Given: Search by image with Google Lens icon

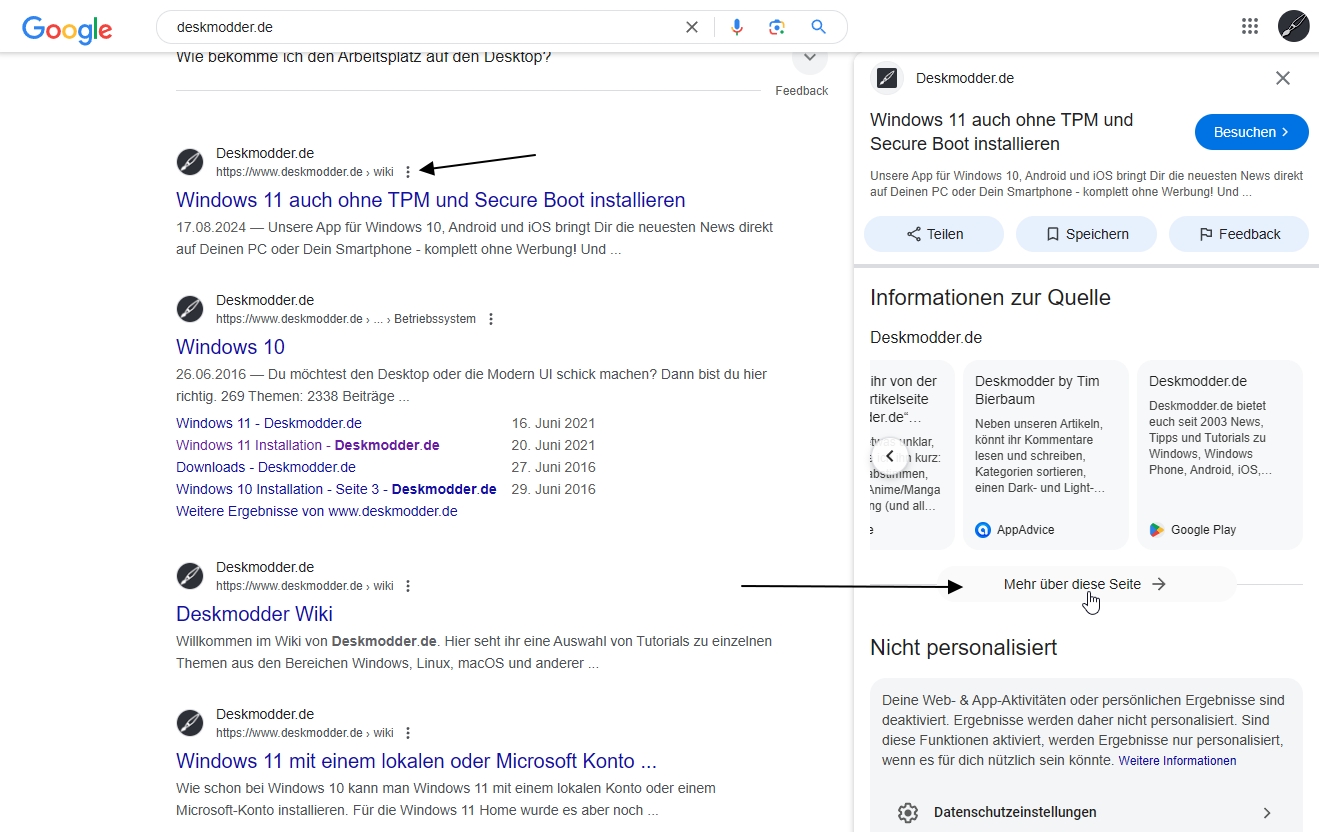Looking at the screenshot, I should click(x=777, y=27).
